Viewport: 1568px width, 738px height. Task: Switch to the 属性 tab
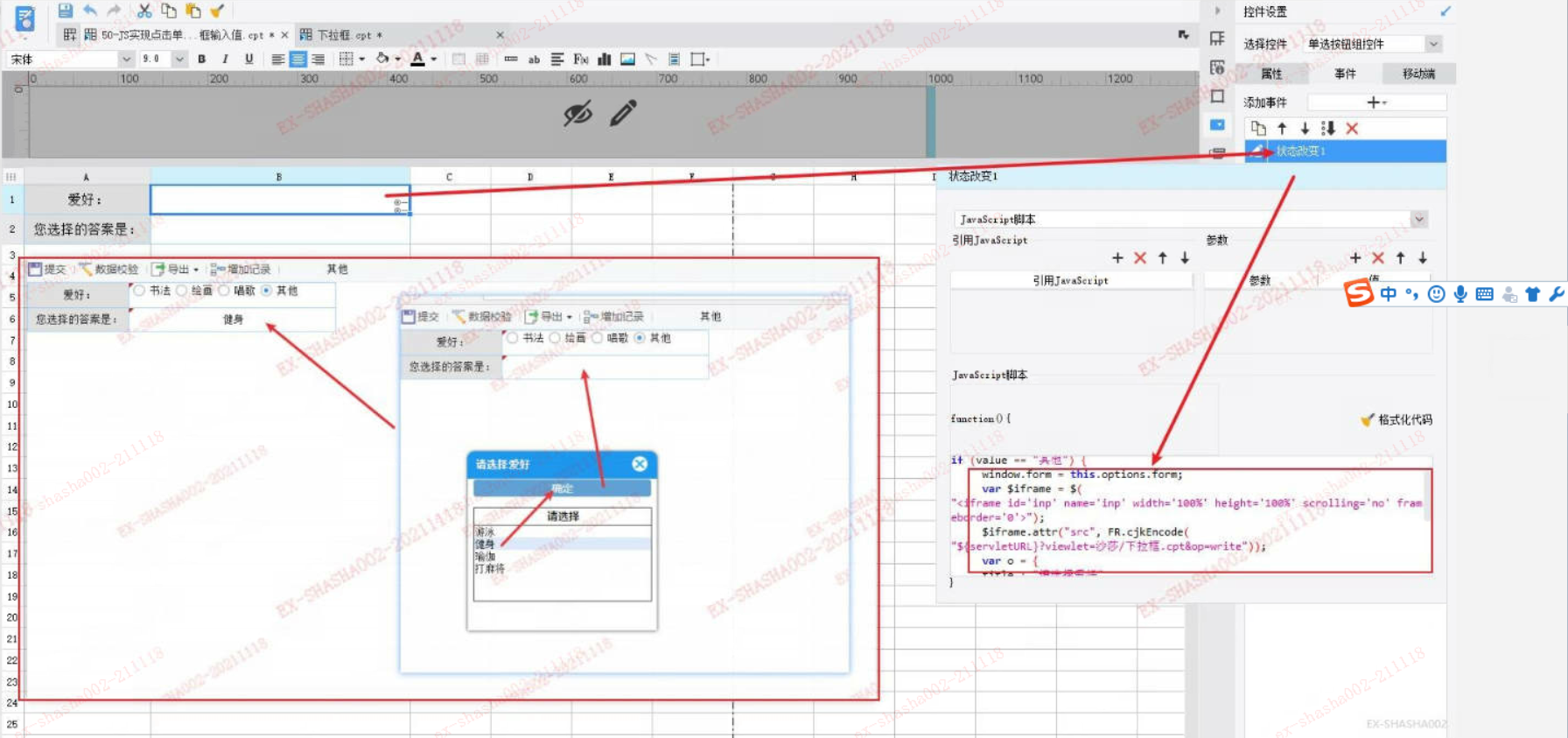click(1271, 74)
